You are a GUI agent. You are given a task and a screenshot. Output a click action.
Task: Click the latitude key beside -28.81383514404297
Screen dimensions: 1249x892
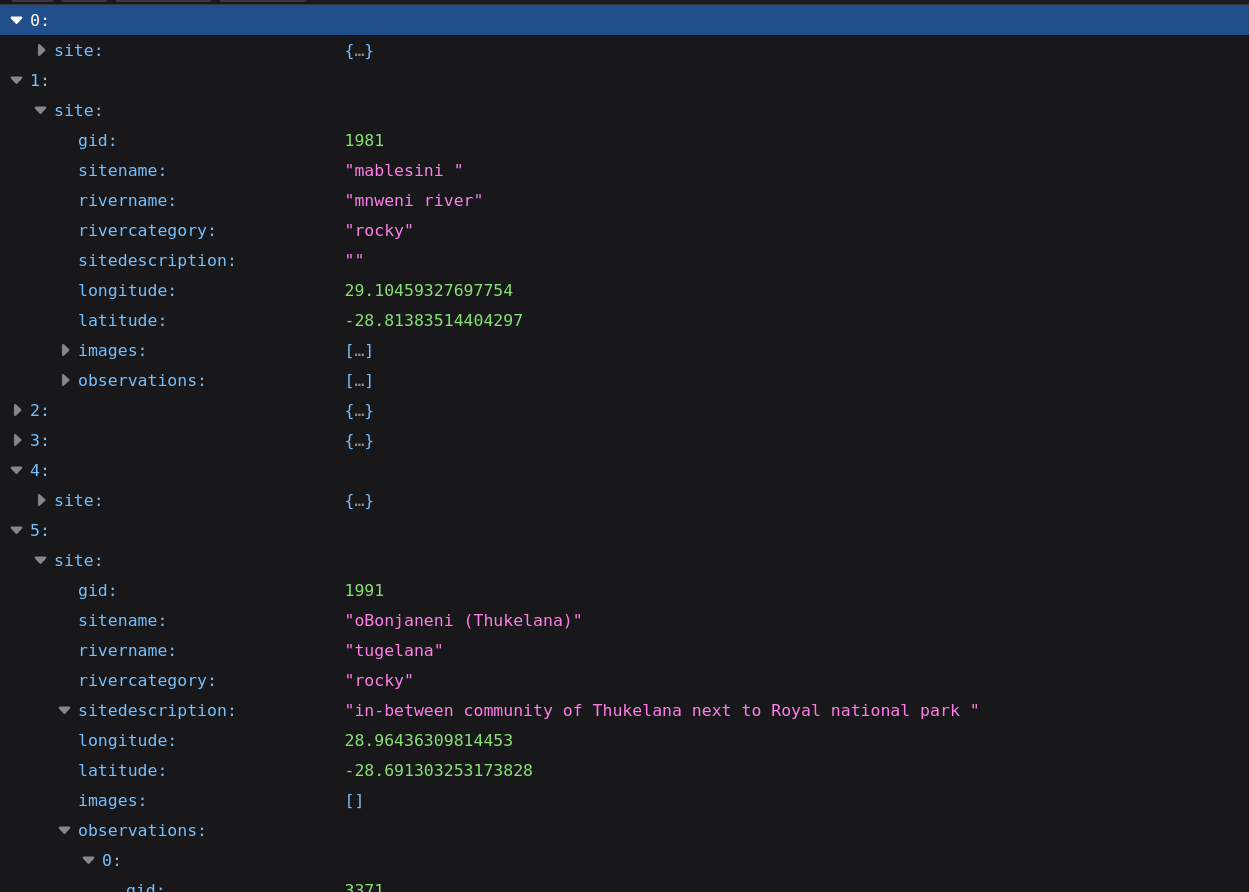[122, 321]
